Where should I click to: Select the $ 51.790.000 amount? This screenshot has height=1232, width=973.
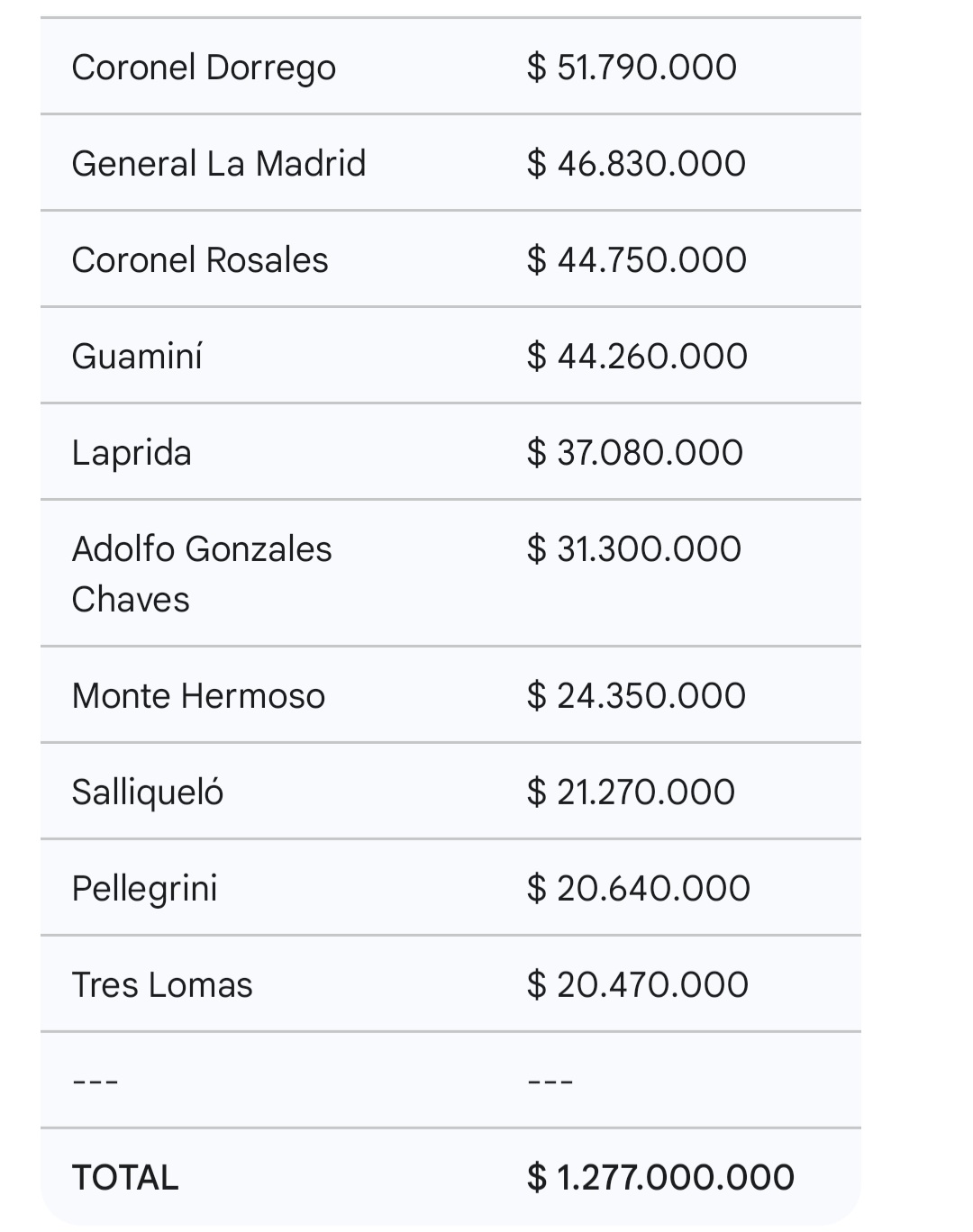coord(632,68)
